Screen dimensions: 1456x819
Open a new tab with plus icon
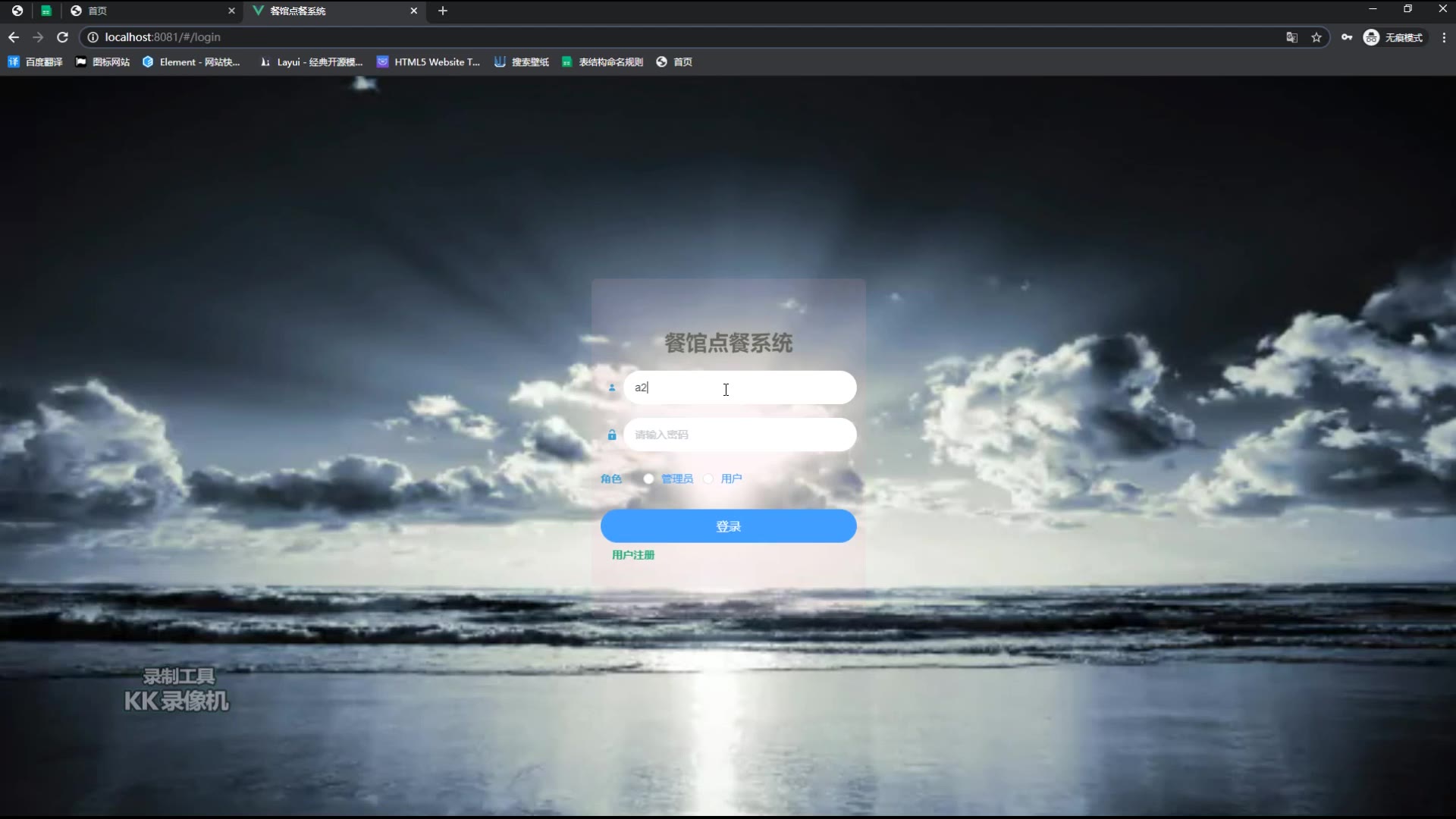click(443, 11)
